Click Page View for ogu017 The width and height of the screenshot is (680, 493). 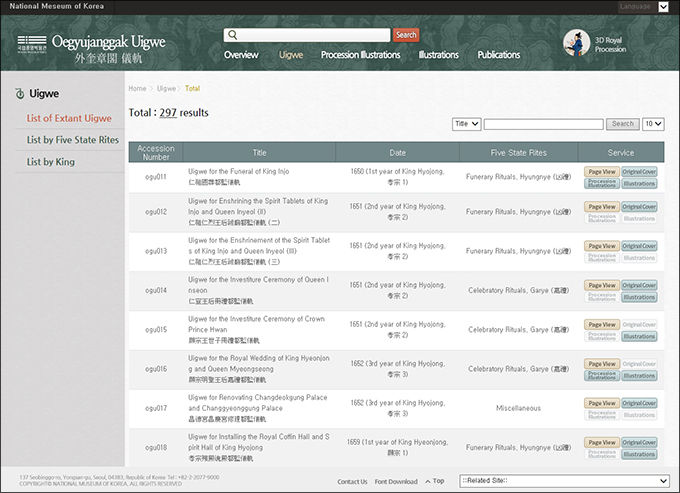(x=602, y=403)
